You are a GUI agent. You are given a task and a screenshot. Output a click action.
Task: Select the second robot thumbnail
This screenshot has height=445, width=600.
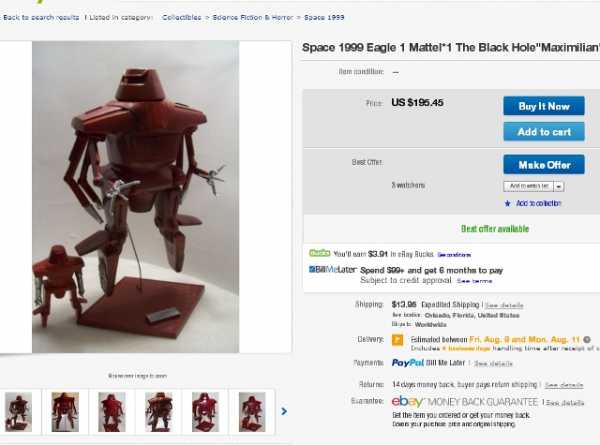pos(65,412)
